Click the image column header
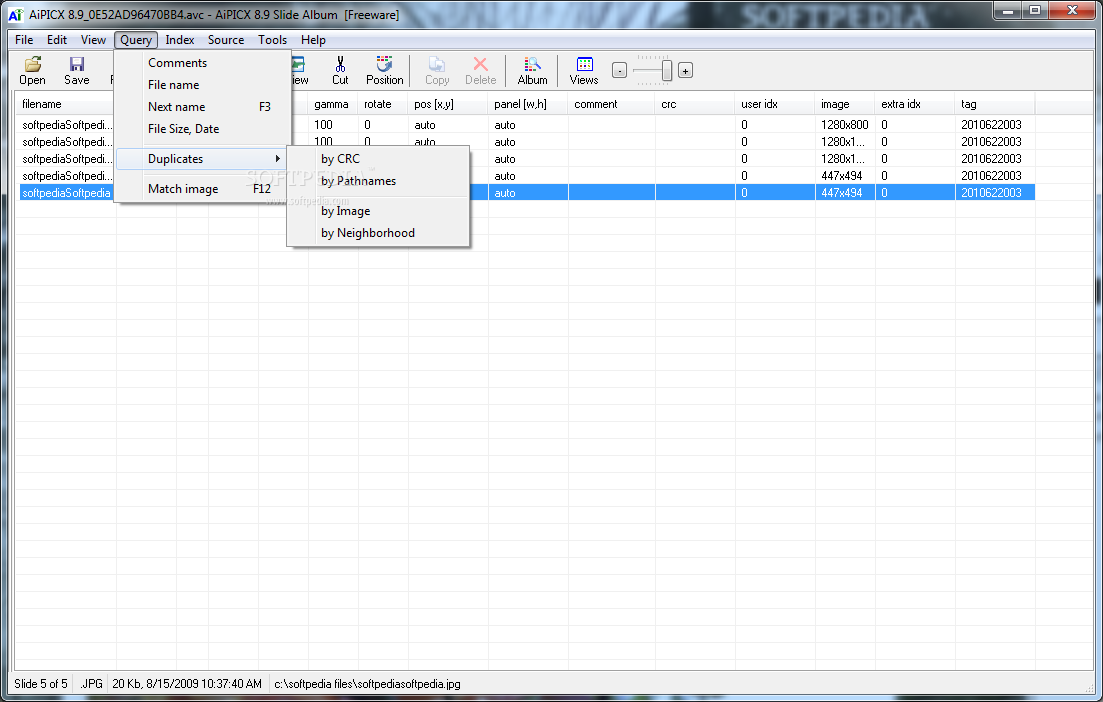 (x=845, y=104)
